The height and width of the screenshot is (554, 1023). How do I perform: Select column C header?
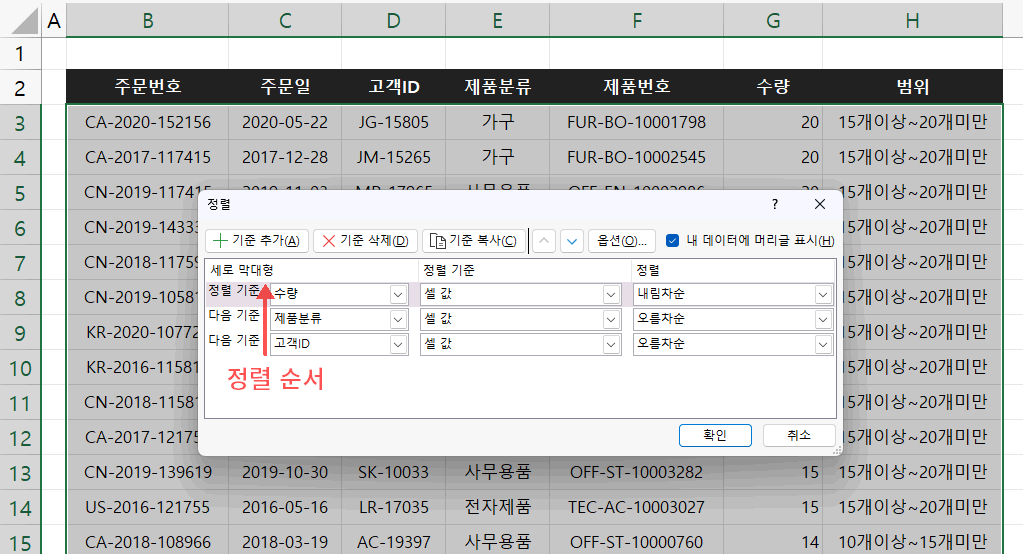point(285,21)
